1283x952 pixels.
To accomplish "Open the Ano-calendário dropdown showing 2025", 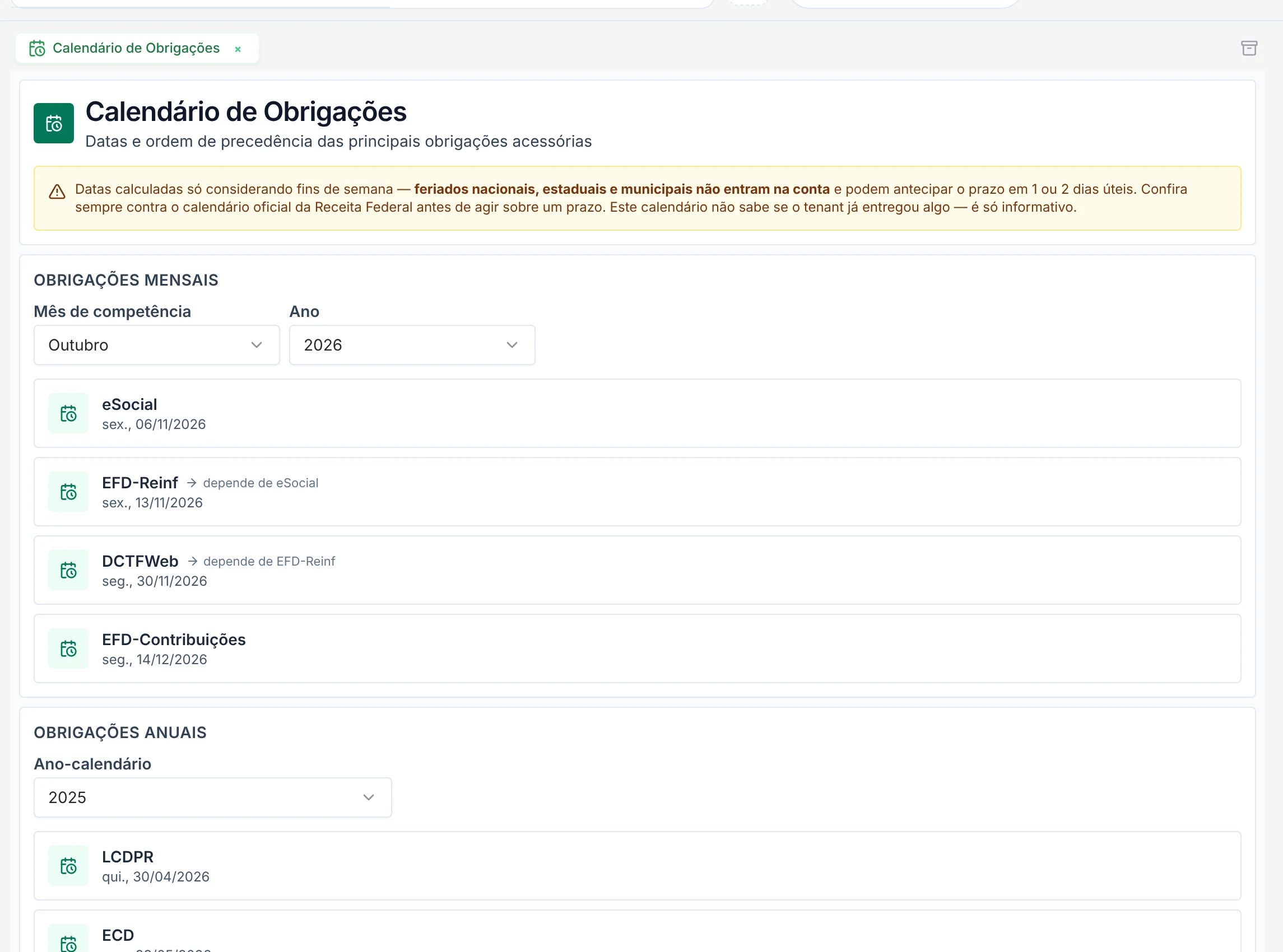I will click(213, 797).
